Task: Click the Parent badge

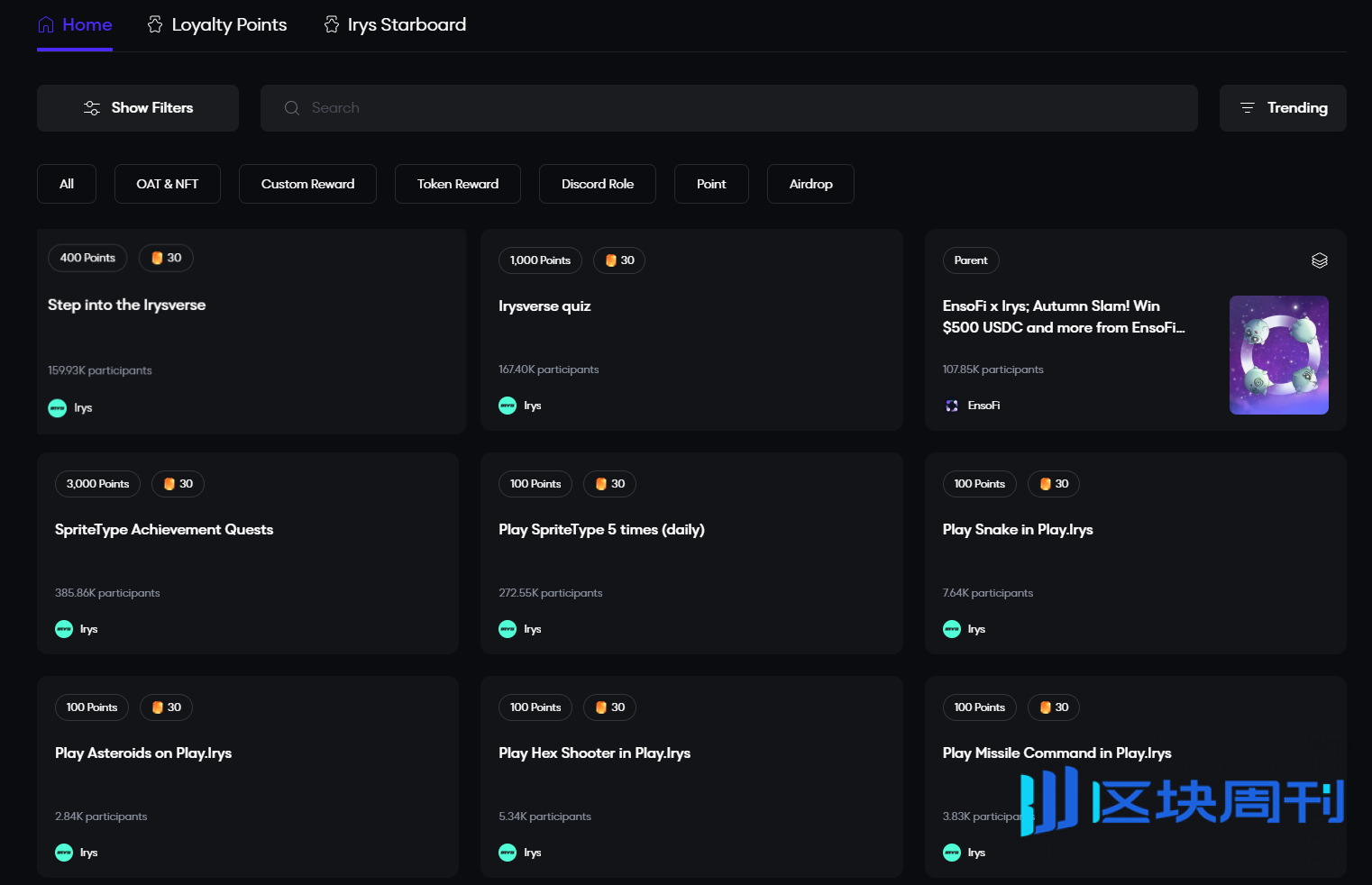Action: (x=971, y=260)
